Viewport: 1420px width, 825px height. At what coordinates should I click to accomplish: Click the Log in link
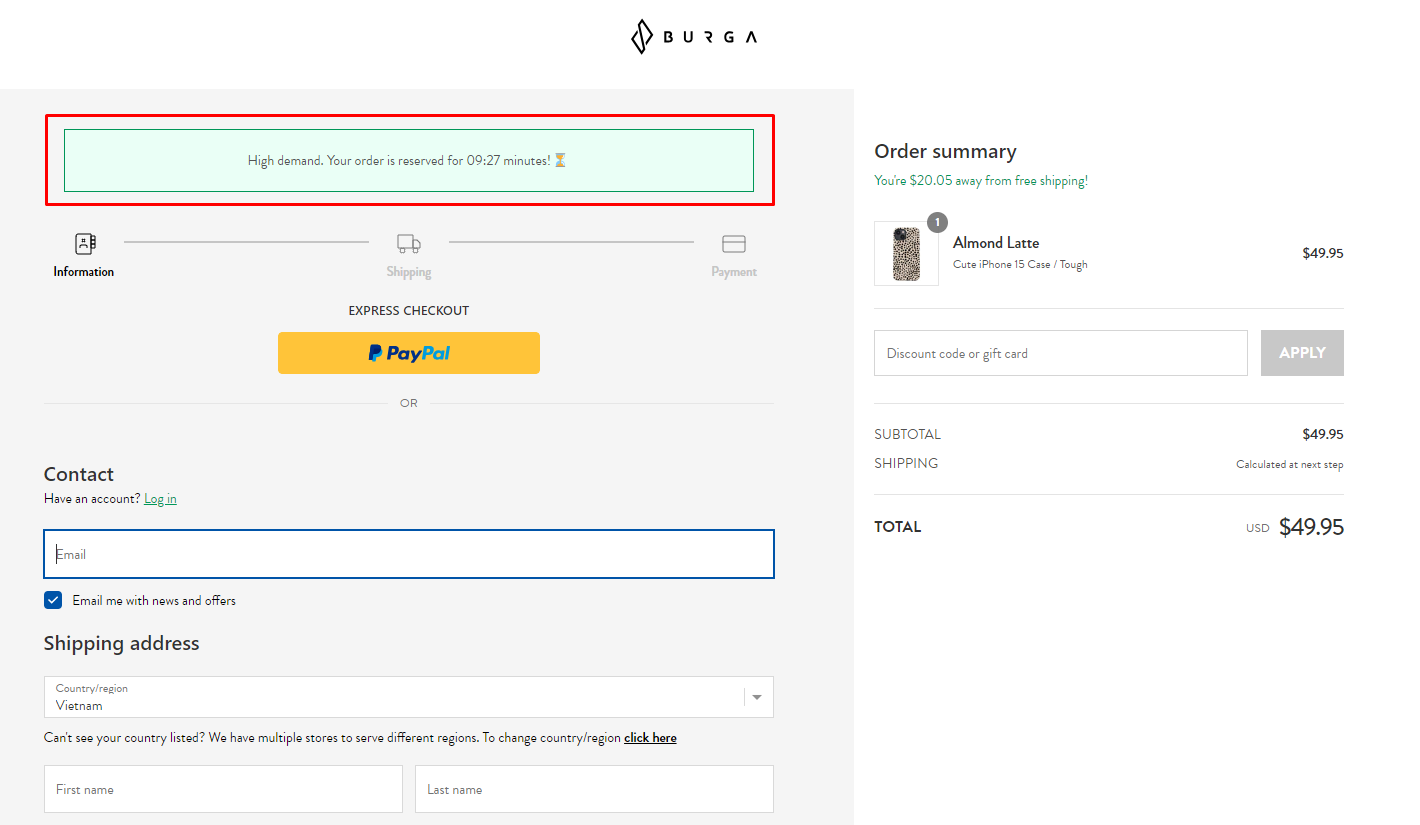[160, 499]
